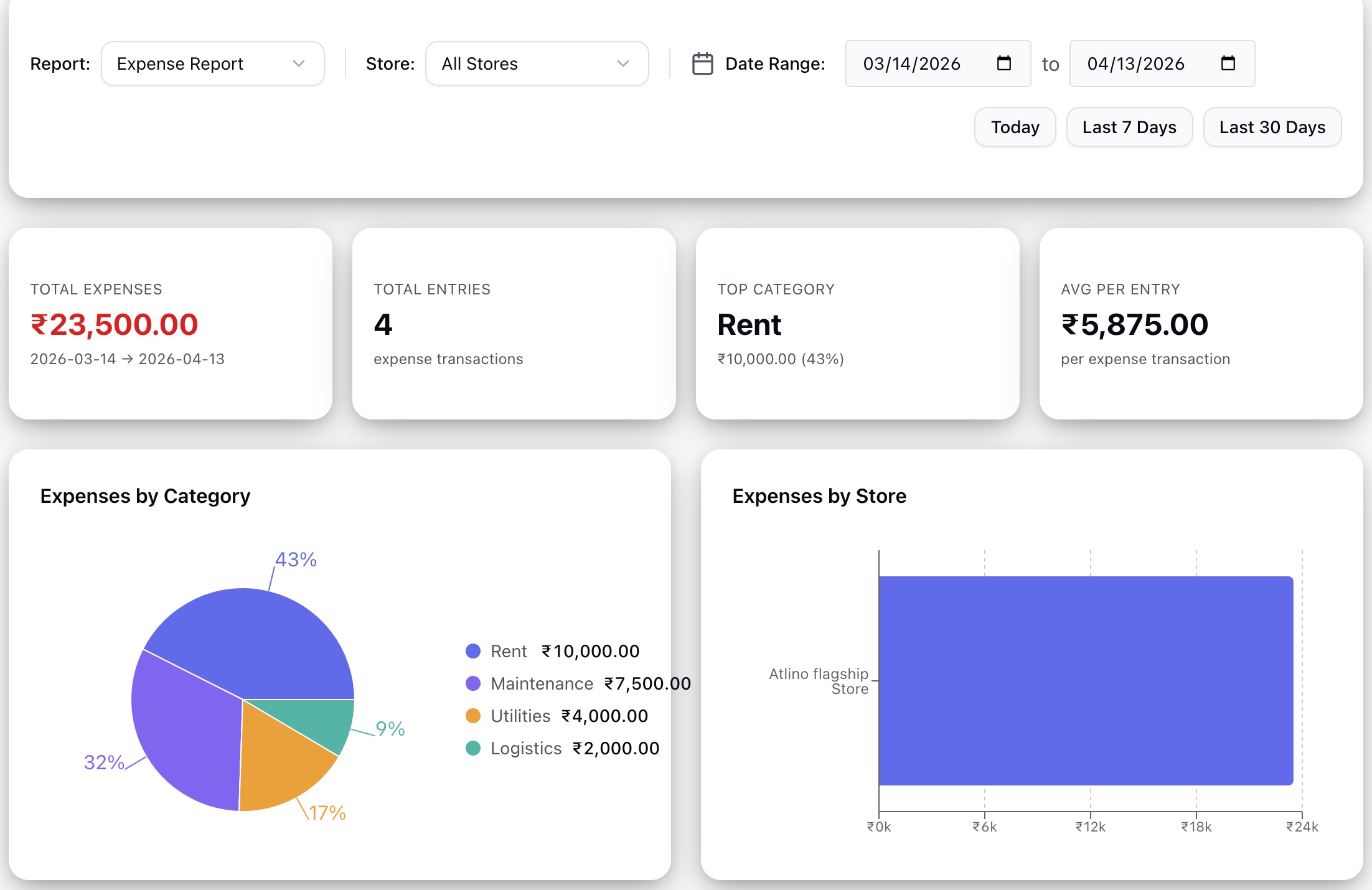Click the Avg Per Entry card value
Viewport: 1372px width, 890px height.
(x=1134, y=324)
